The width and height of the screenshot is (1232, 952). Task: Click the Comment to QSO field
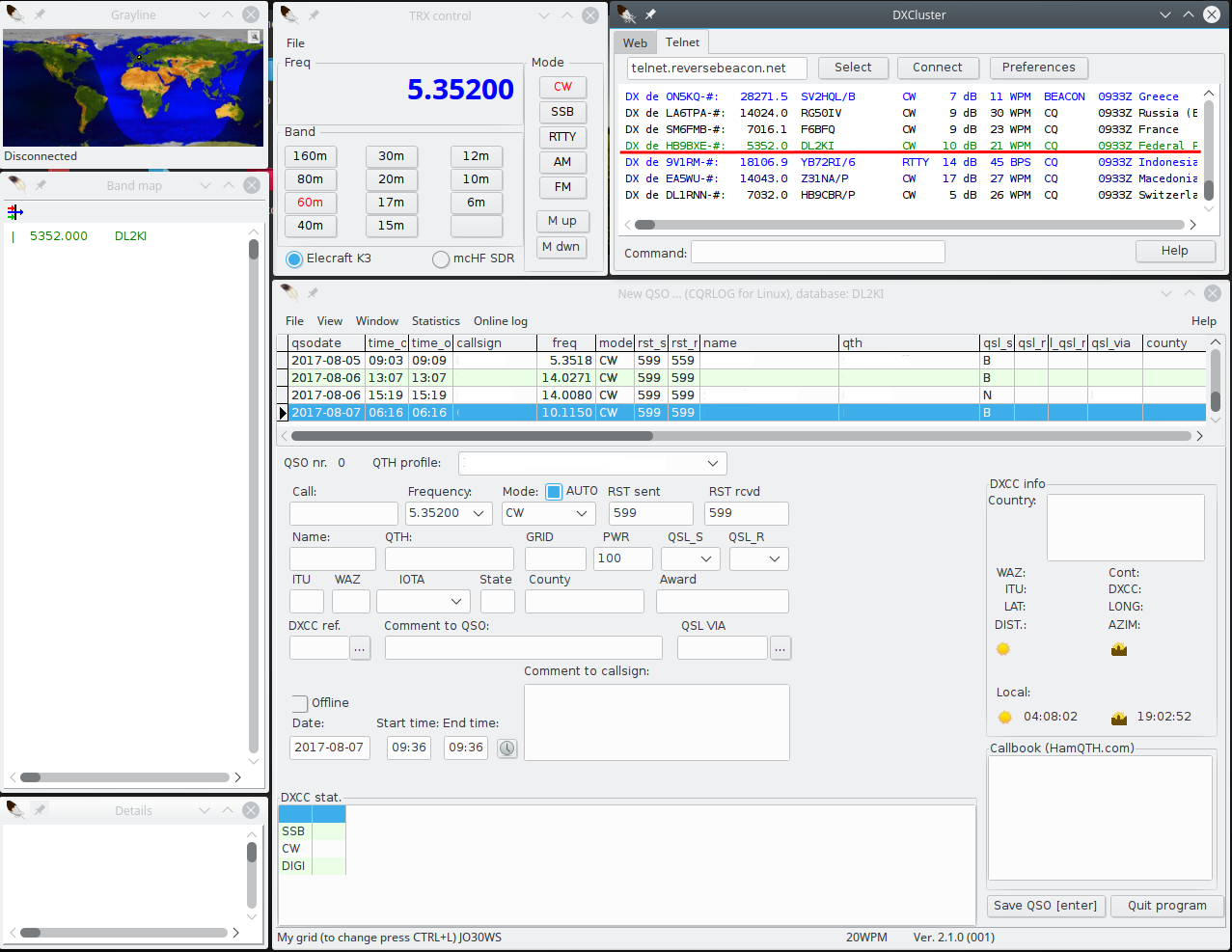524,648
